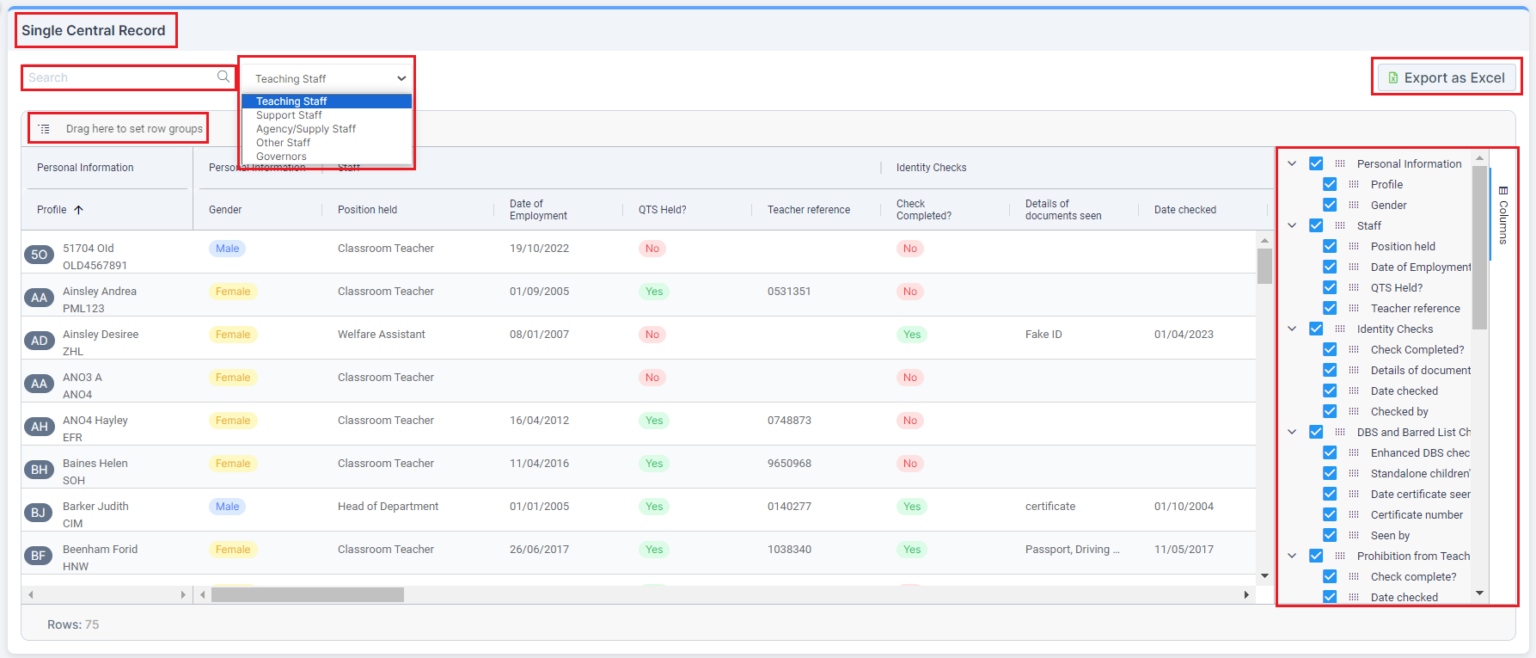This screenshot has height=658, width=1536.
Task: Collapse the Identity Checks column group
Action: (1291, 328)
